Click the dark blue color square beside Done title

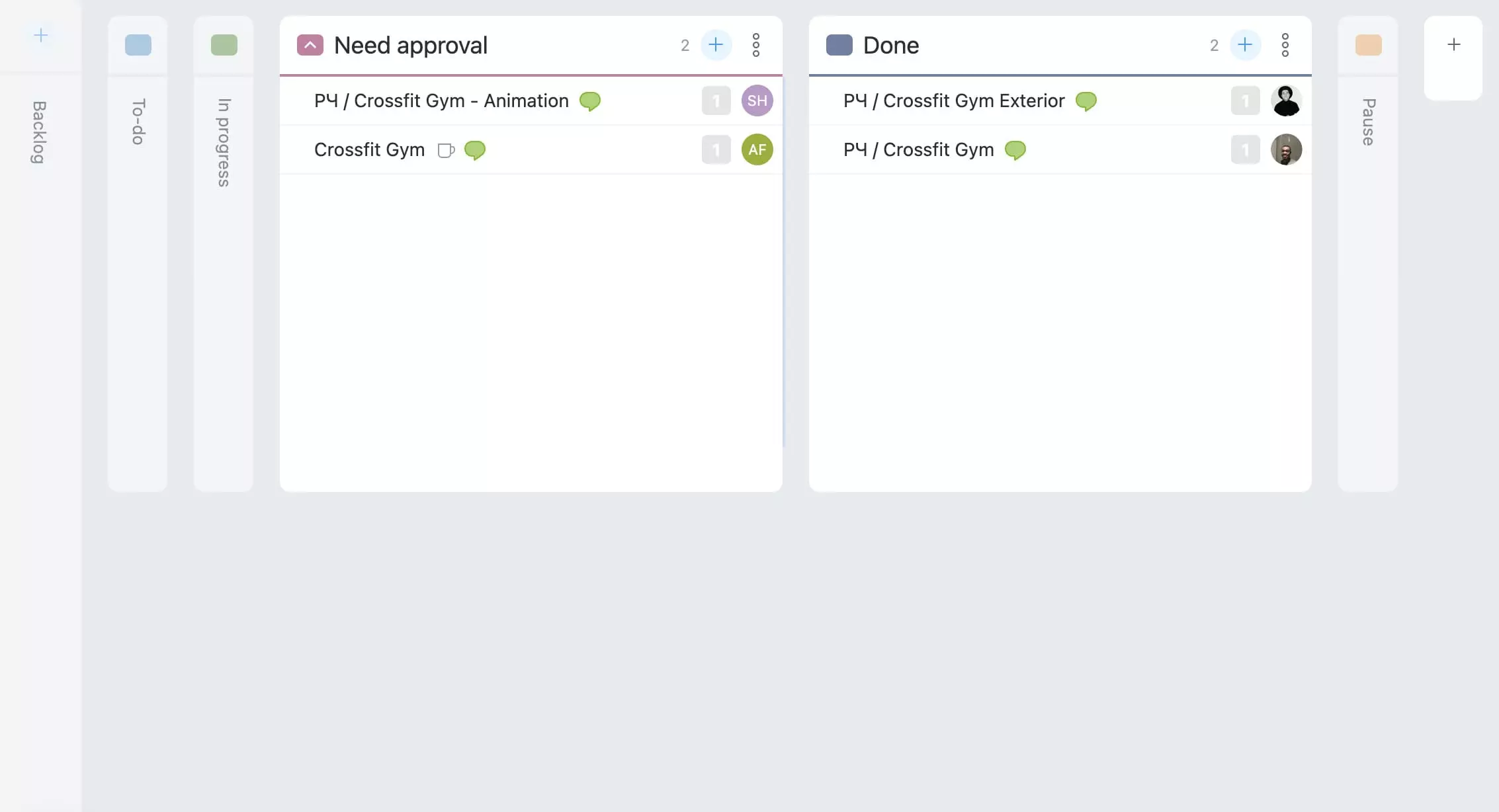(x=839, y=44)
